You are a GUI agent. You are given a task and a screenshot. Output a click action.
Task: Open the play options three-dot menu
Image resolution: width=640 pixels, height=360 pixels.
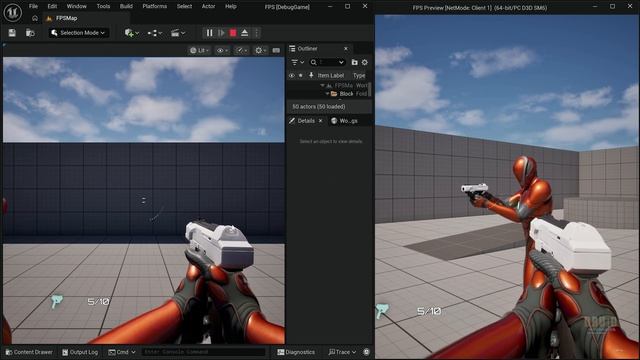257,33
